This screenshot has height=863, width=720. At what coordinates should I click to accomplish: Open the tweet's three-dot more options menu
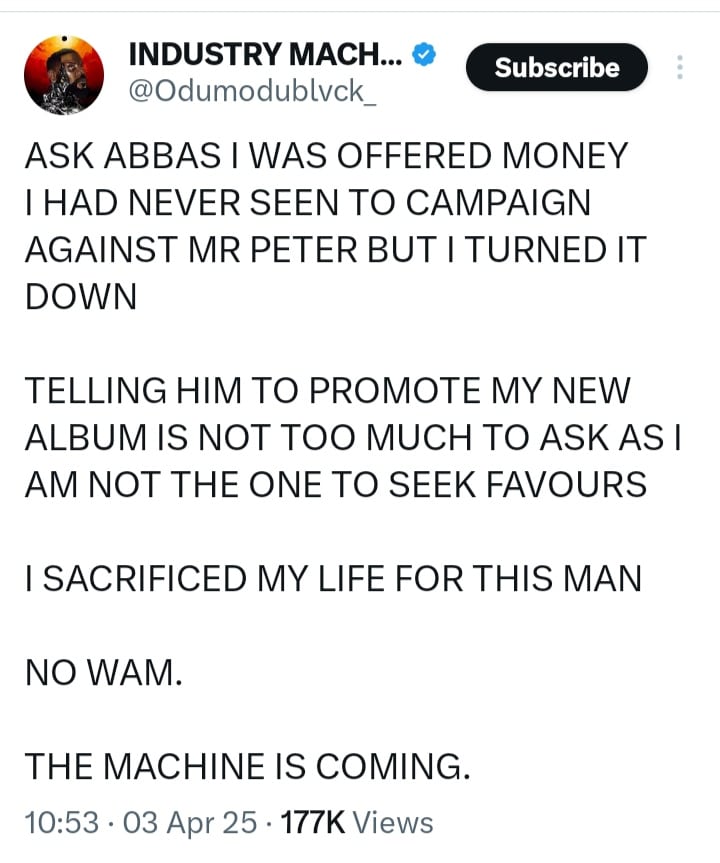680,67
